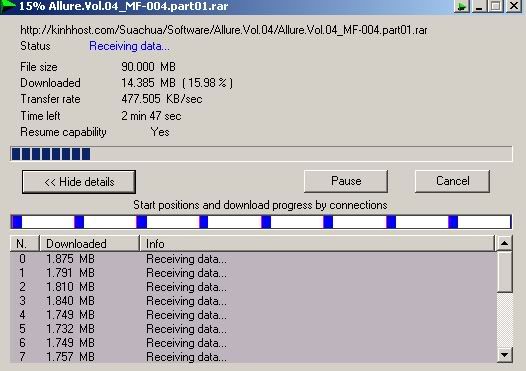Click the time left 2 min 47 sec

[151, 116]
